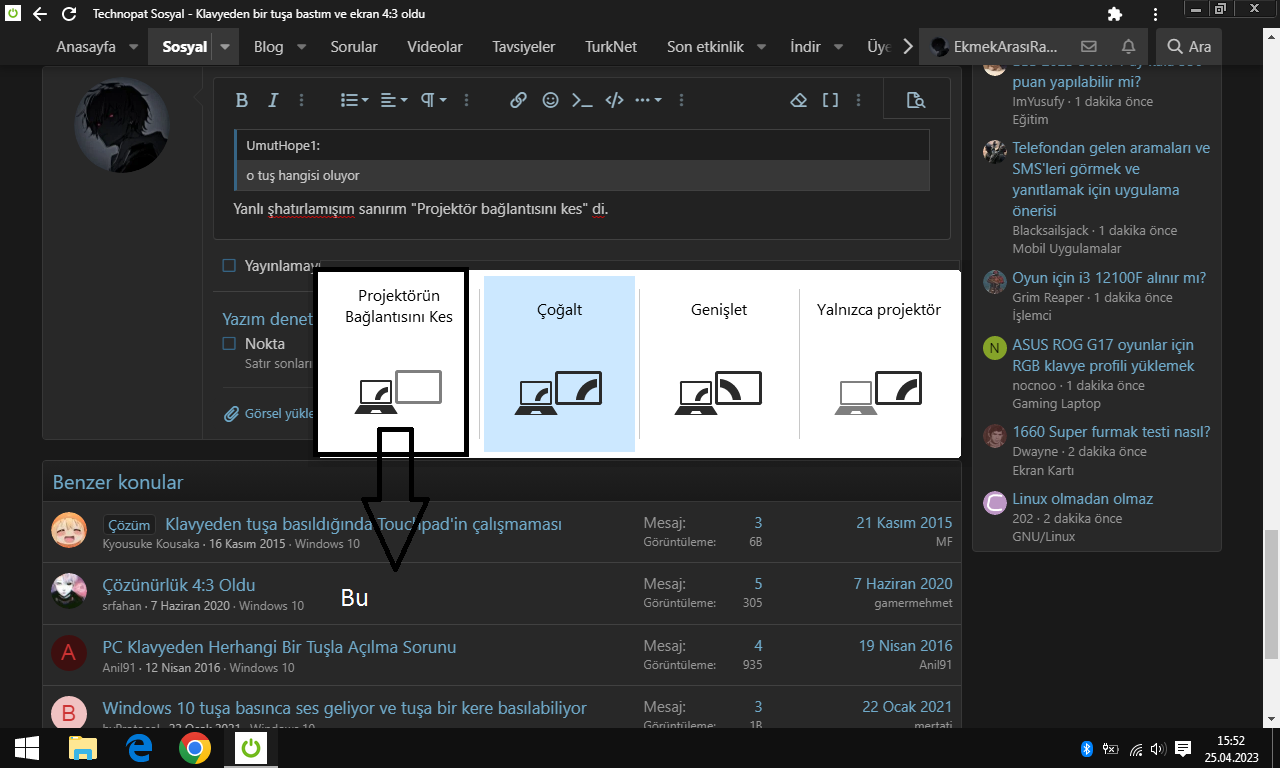
Task: Remove formatting with the eraser icon
Action: pyautogui.click(x=798, y=100)
